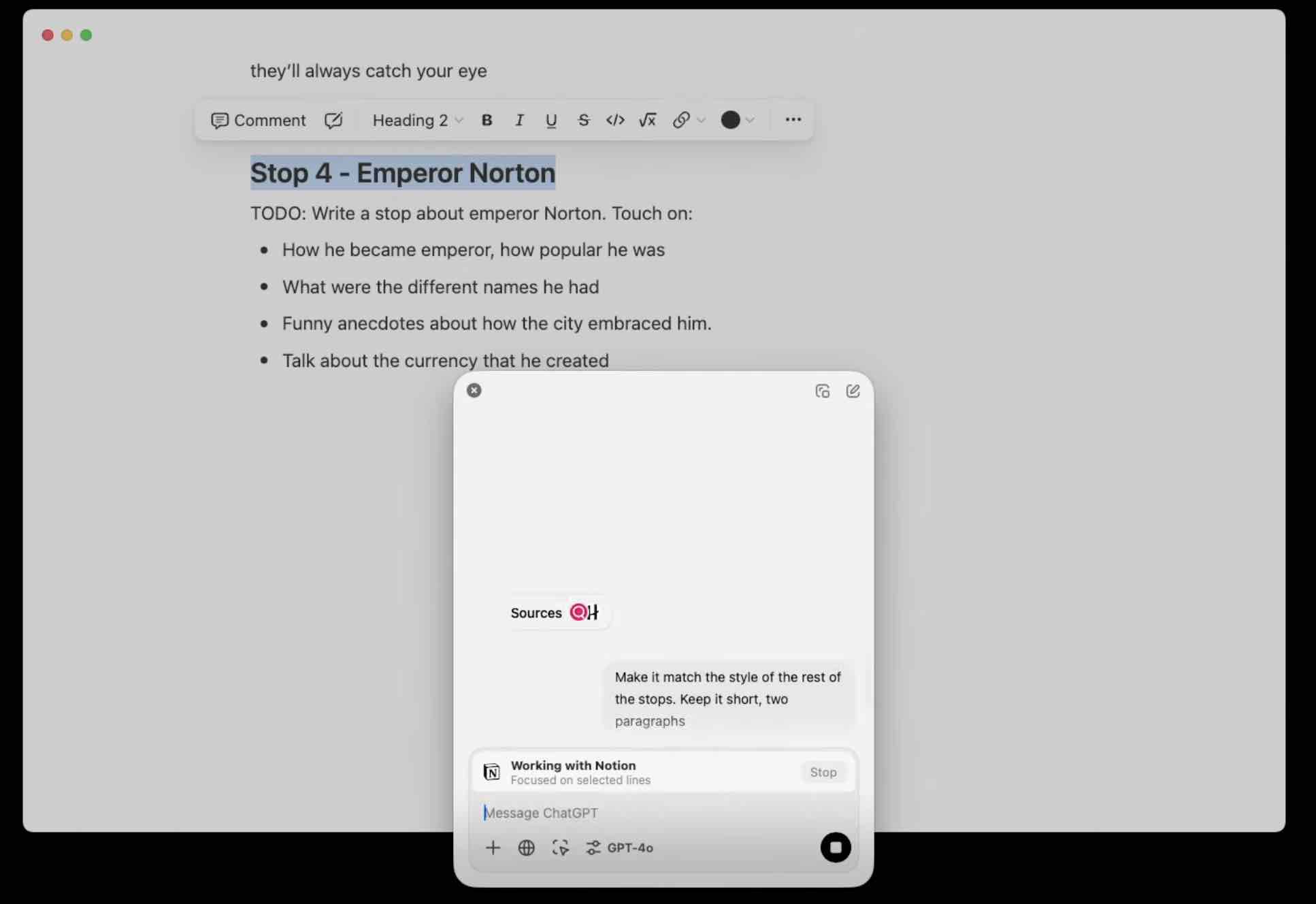
Task: Click the Bold formatting icon
Action: [487, 120]
